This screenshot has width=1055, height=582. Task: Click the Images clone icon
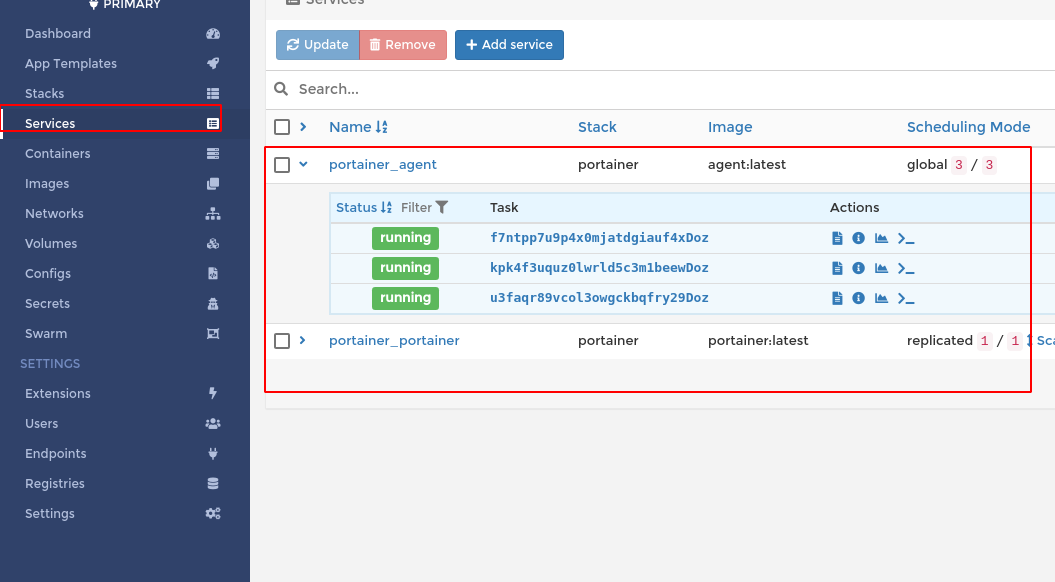(x=213, y=184)
